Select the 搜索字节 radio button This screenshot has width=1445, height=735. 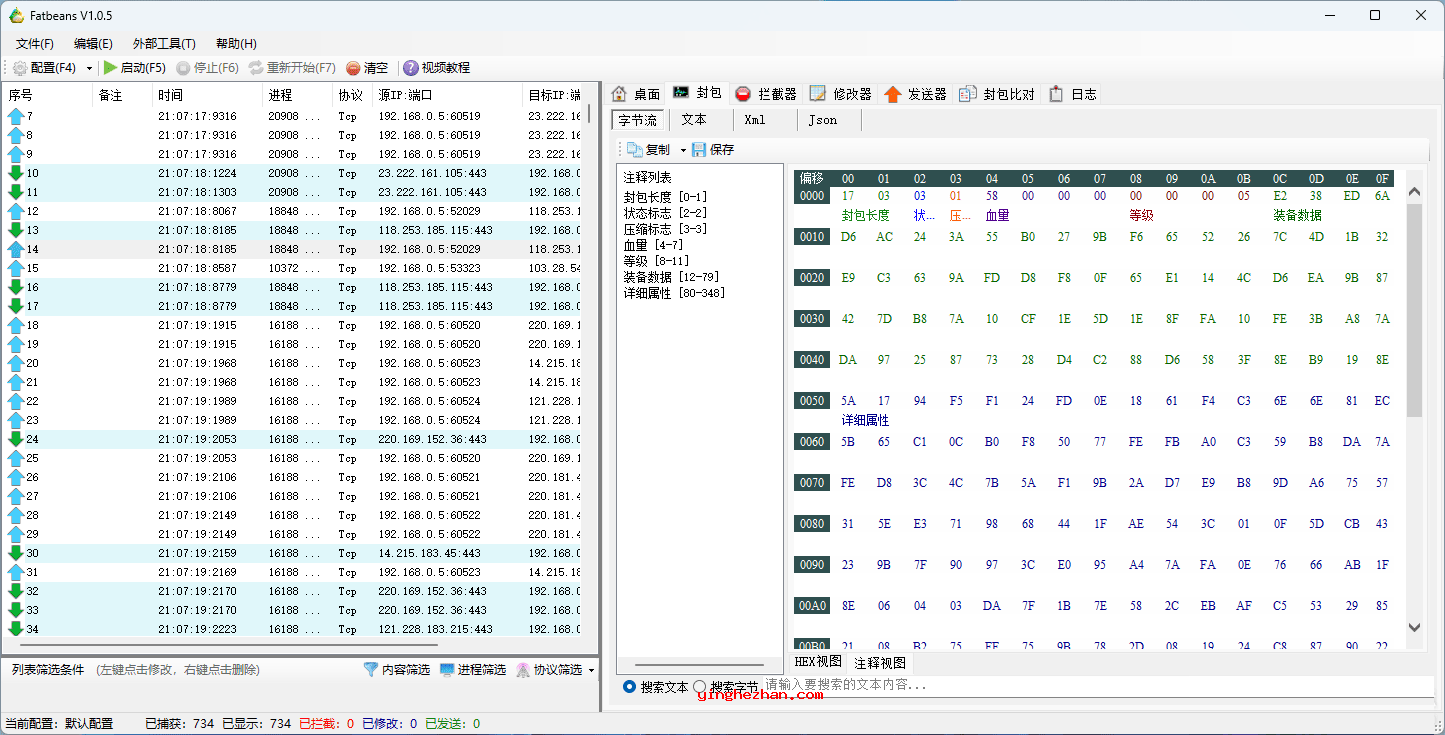[700, 687]
